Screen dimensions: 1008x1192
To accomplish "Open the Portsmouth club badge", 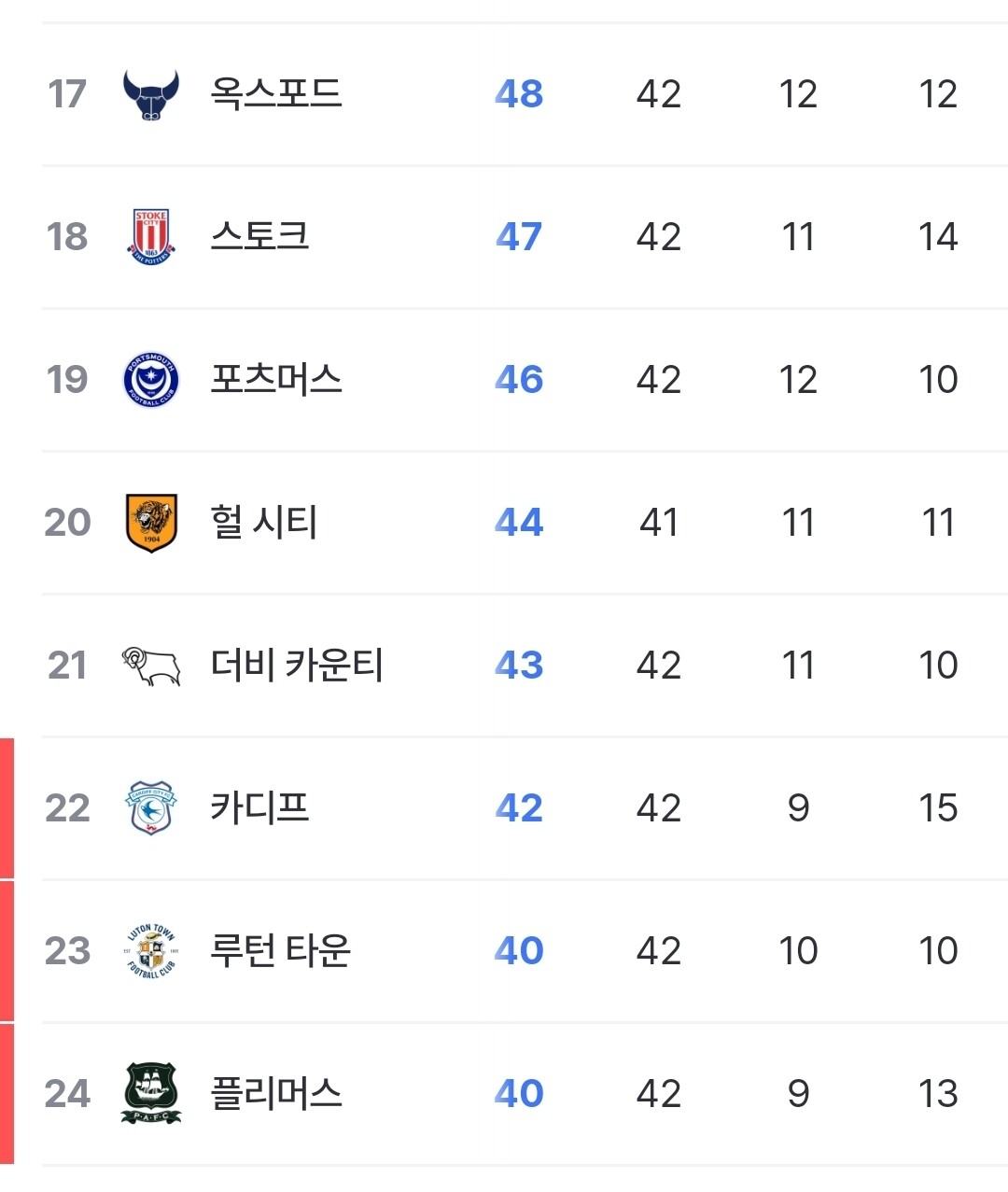I will coord(150,380).
